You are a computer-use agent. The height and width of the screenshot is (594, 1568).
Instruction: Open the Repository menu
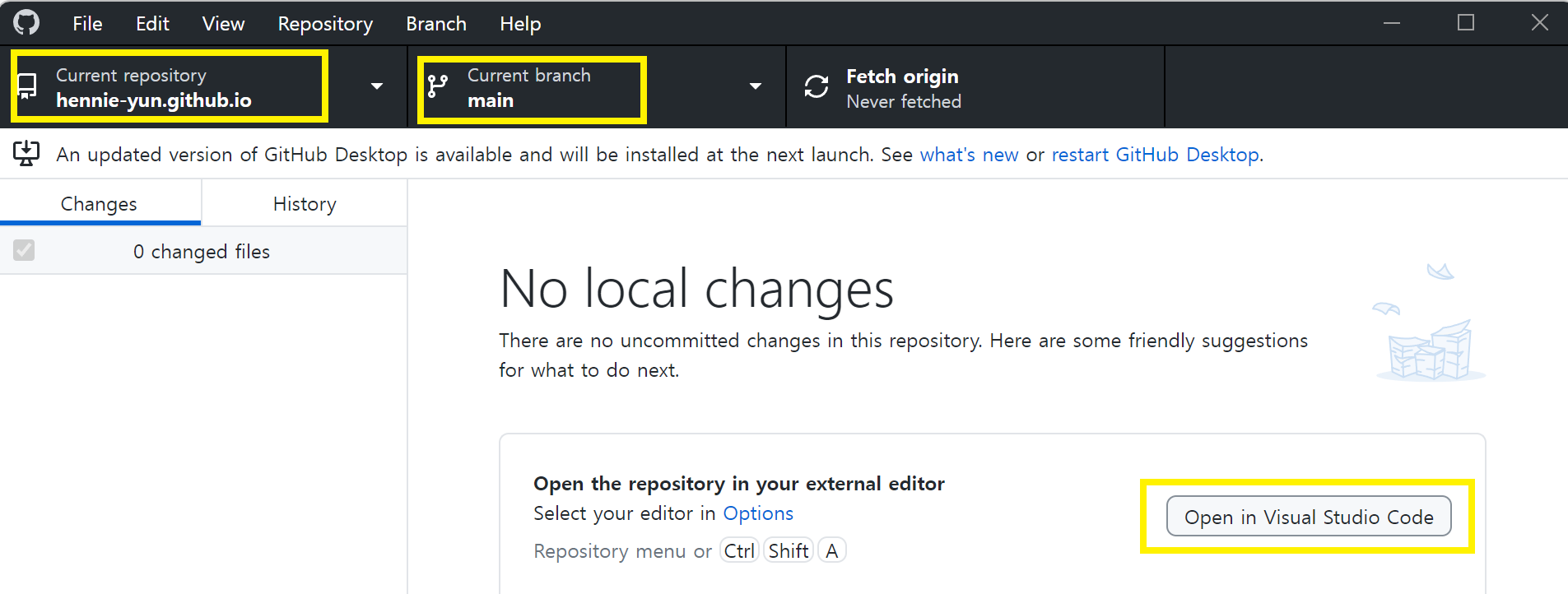325,24
